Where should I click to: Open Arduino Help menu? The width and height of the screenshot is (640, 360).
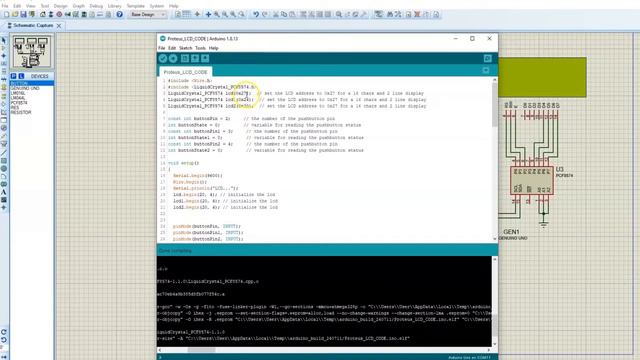[213, 48]
